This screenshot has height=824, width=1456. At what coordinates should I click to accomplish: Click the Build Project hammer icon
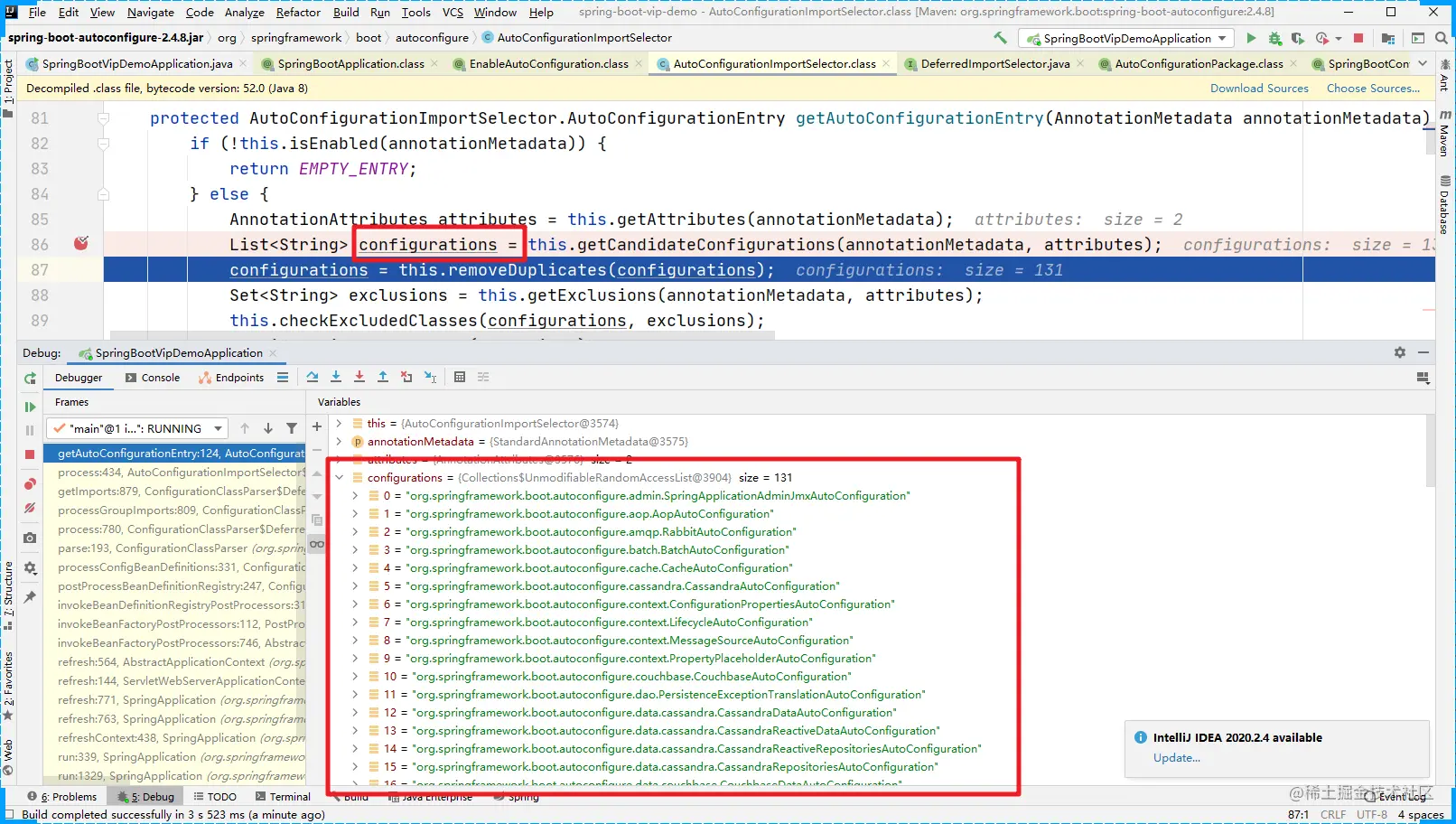pos(1000,38)
